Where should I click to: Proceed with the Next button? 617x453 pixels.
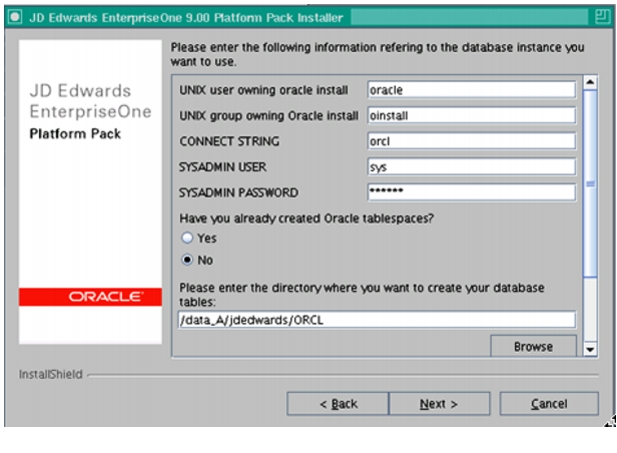point(439,404)
